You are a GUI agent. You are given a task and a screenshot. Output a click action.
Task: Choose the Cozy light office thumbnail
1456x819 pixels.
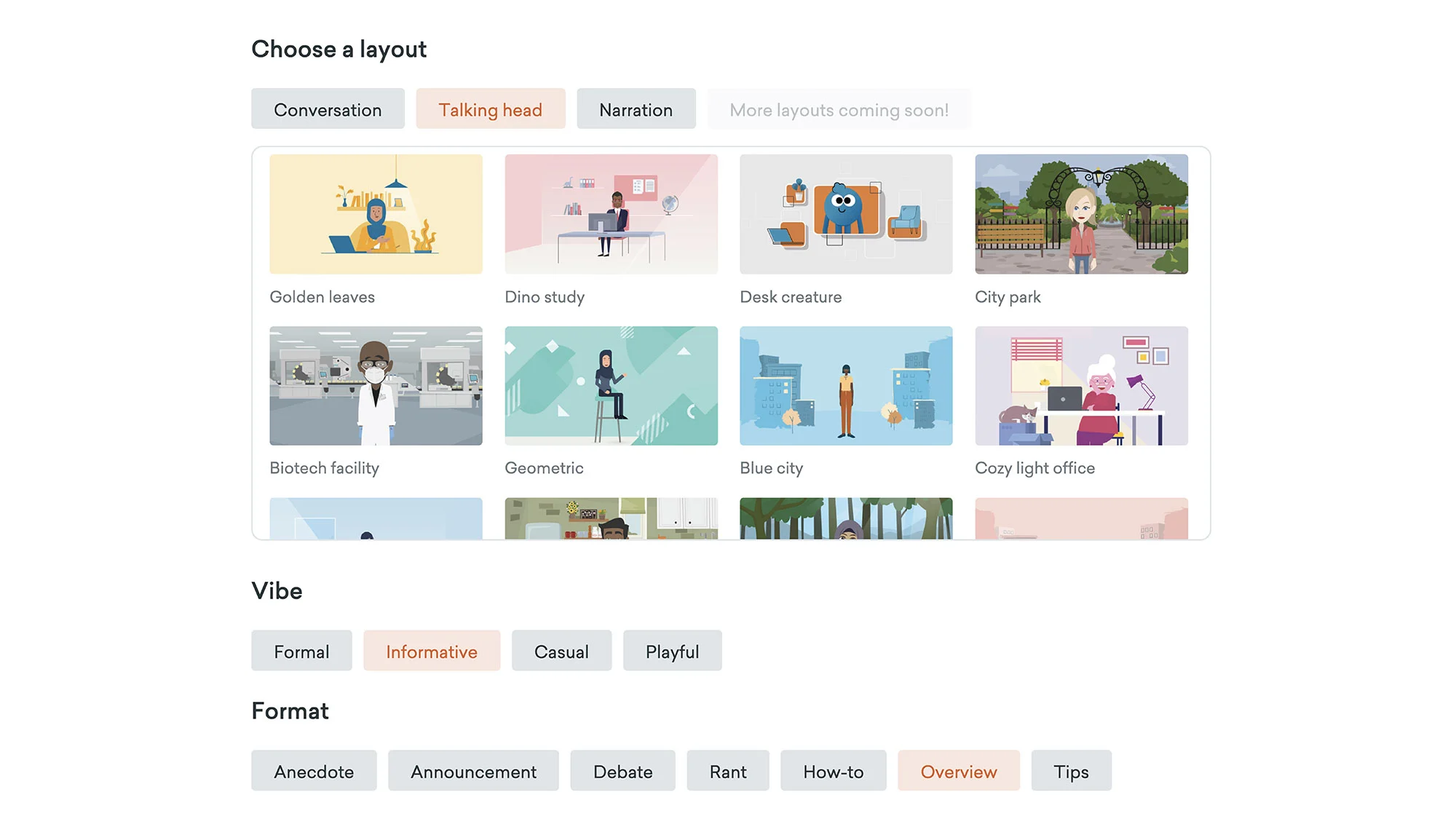pos(1081,386)
